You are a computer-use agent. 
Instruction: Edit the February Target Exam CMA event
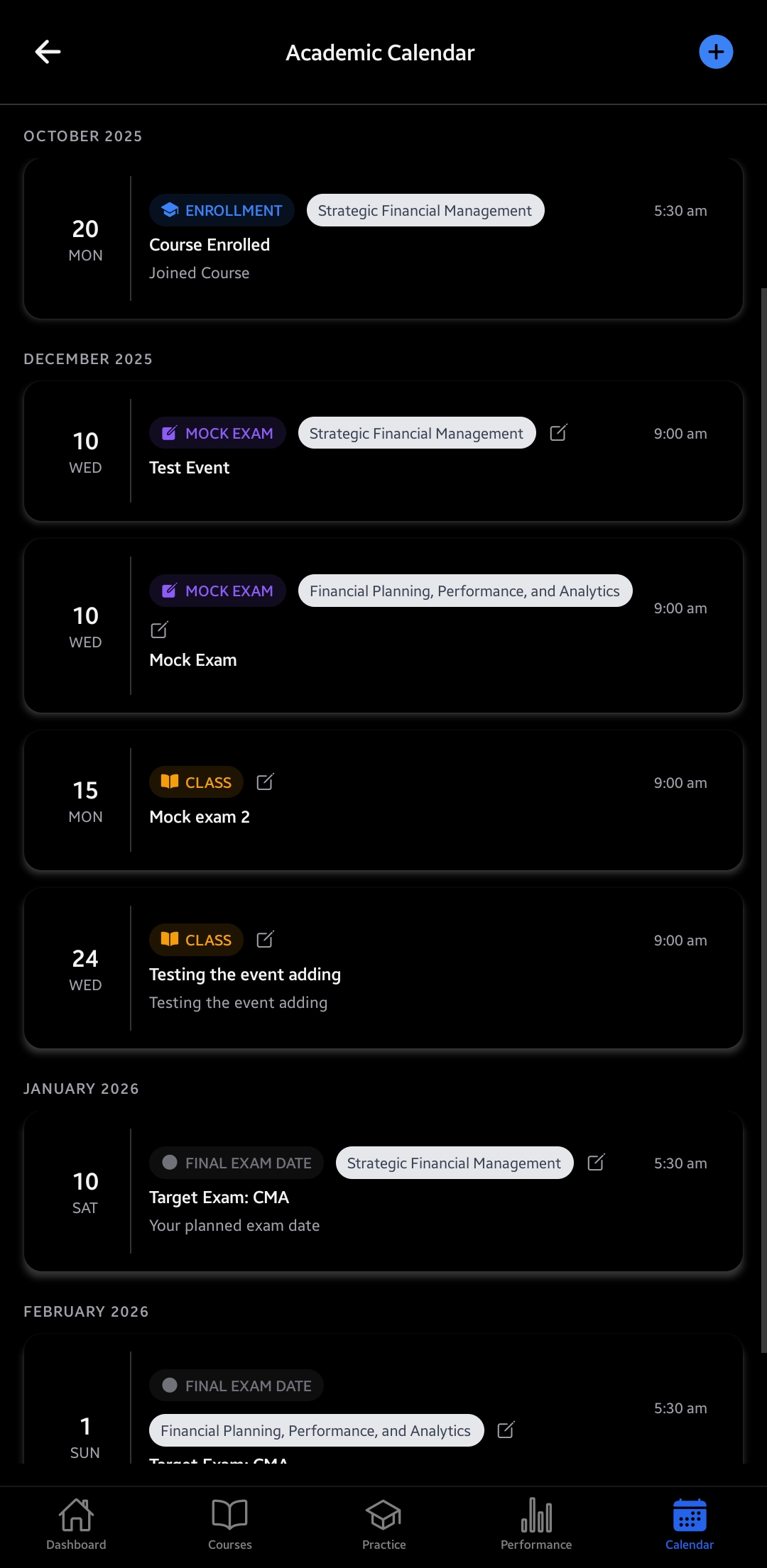[x=506, y=1431]
